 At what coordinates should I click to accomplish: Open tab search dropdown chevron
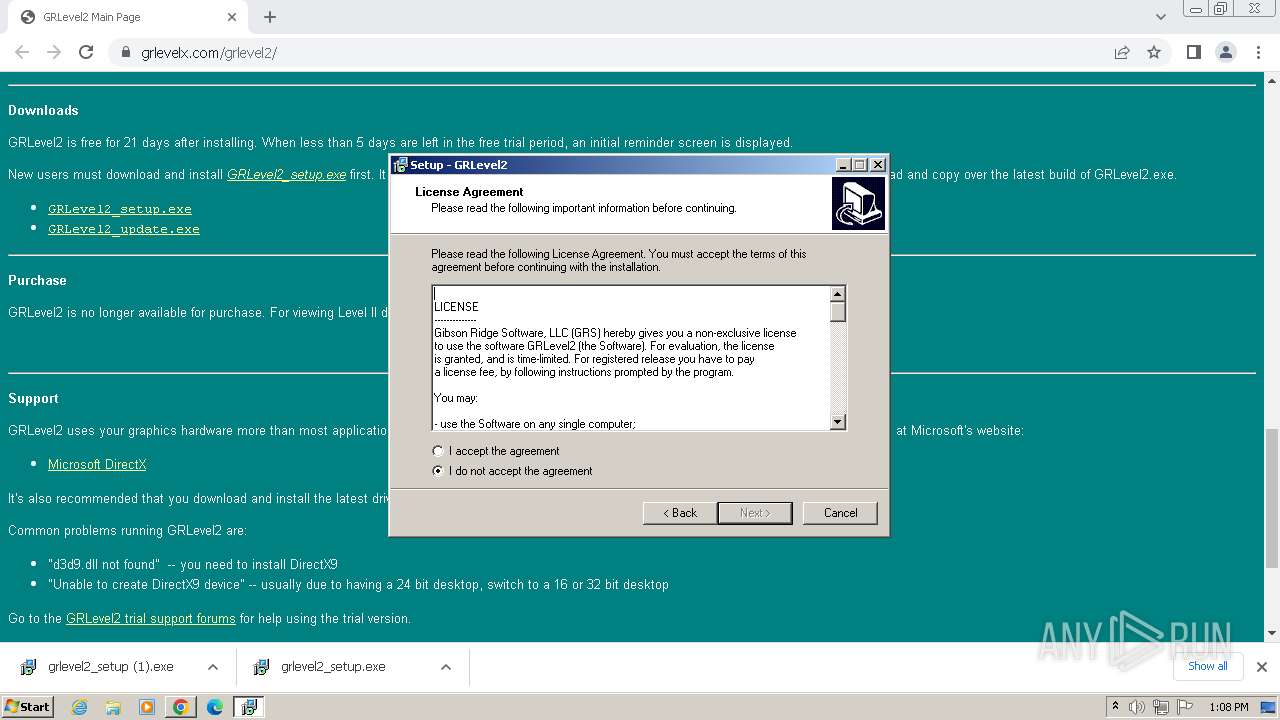[1160, 17]
